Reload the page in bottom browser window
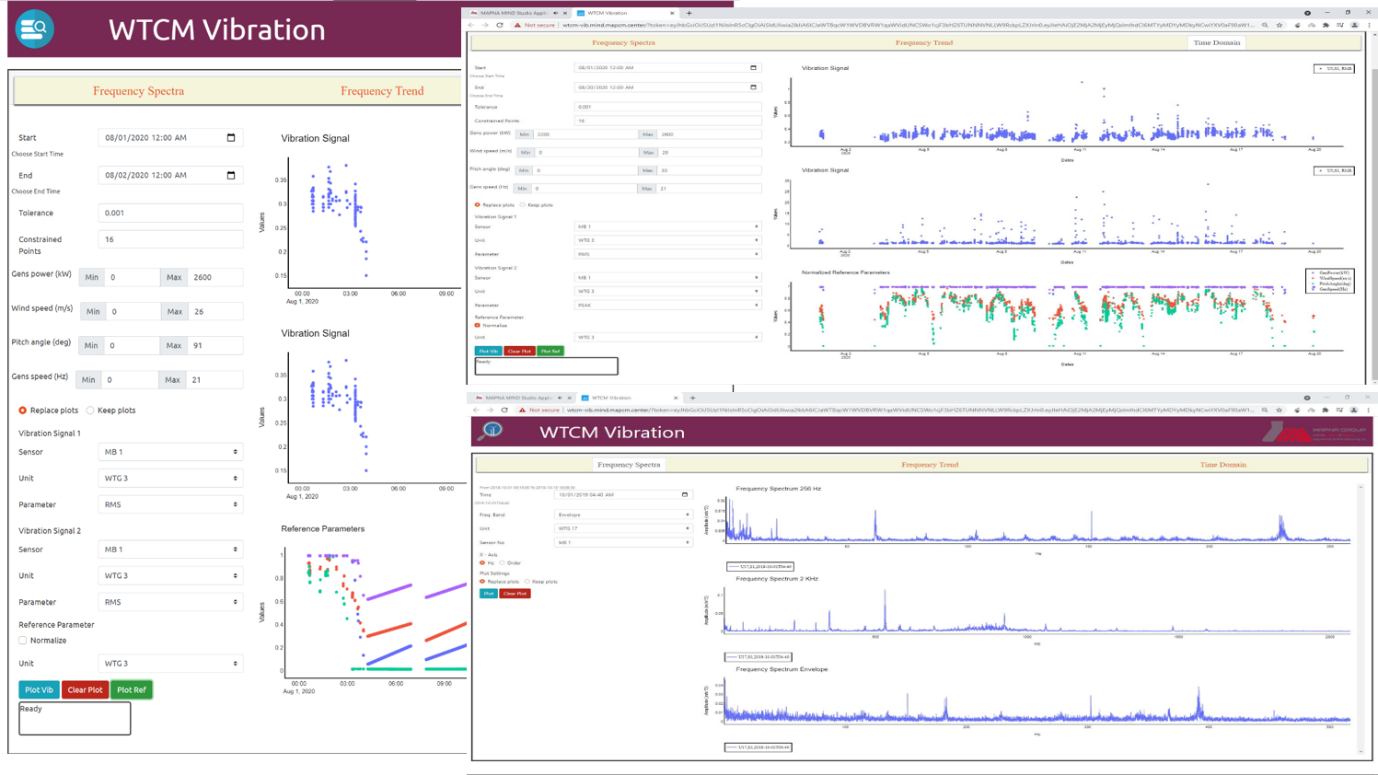Screen dimensions: 1378x775 (505, 410)
